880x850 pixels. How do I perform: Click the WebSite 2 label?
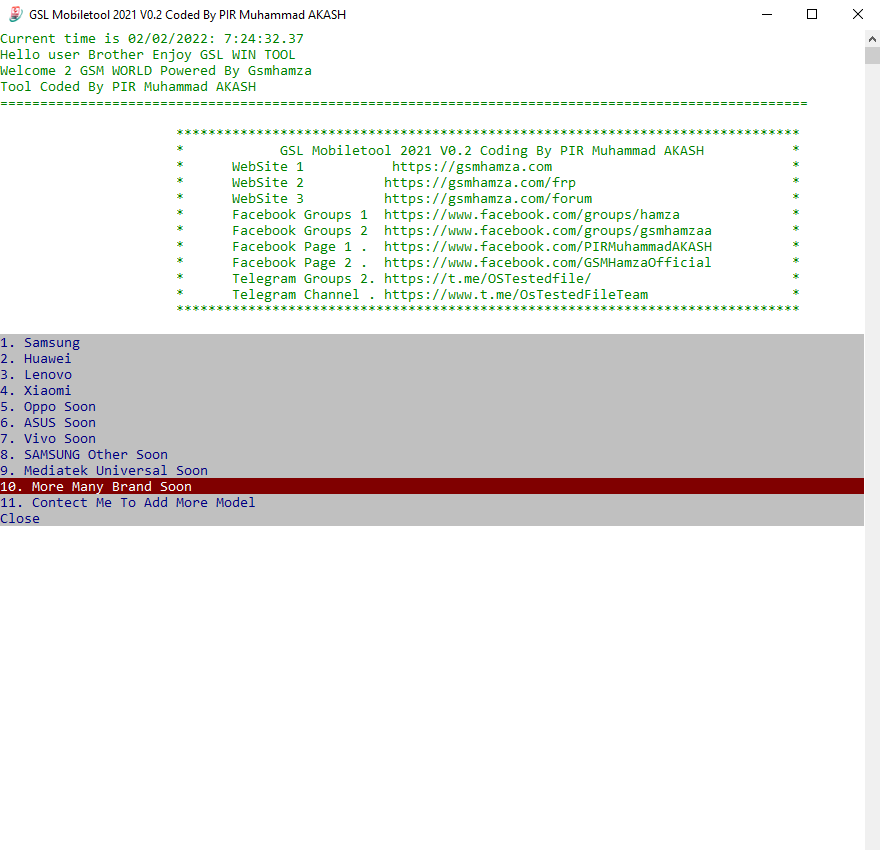tap(268, 182)
